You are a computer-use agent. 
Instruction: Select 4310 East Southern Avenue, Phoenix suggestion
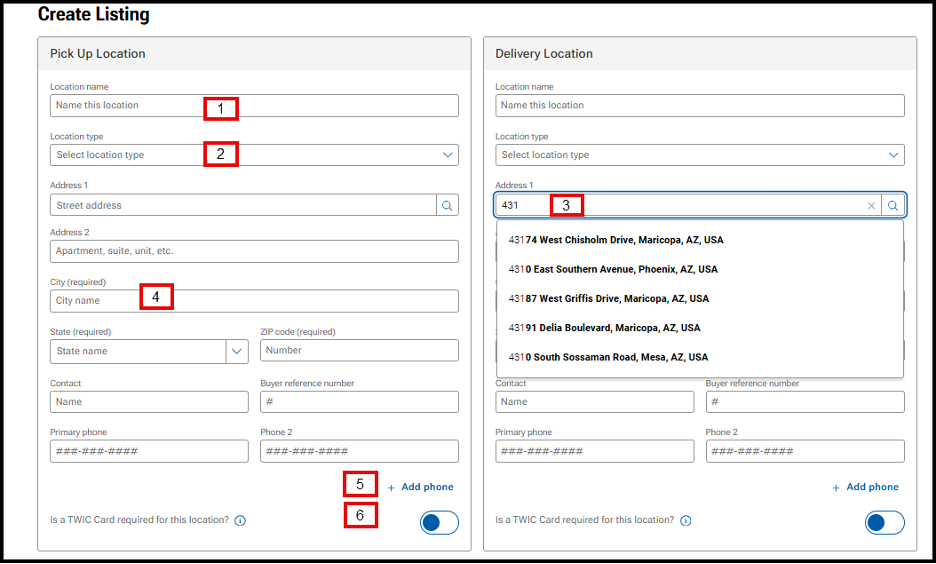coord(612,269)
